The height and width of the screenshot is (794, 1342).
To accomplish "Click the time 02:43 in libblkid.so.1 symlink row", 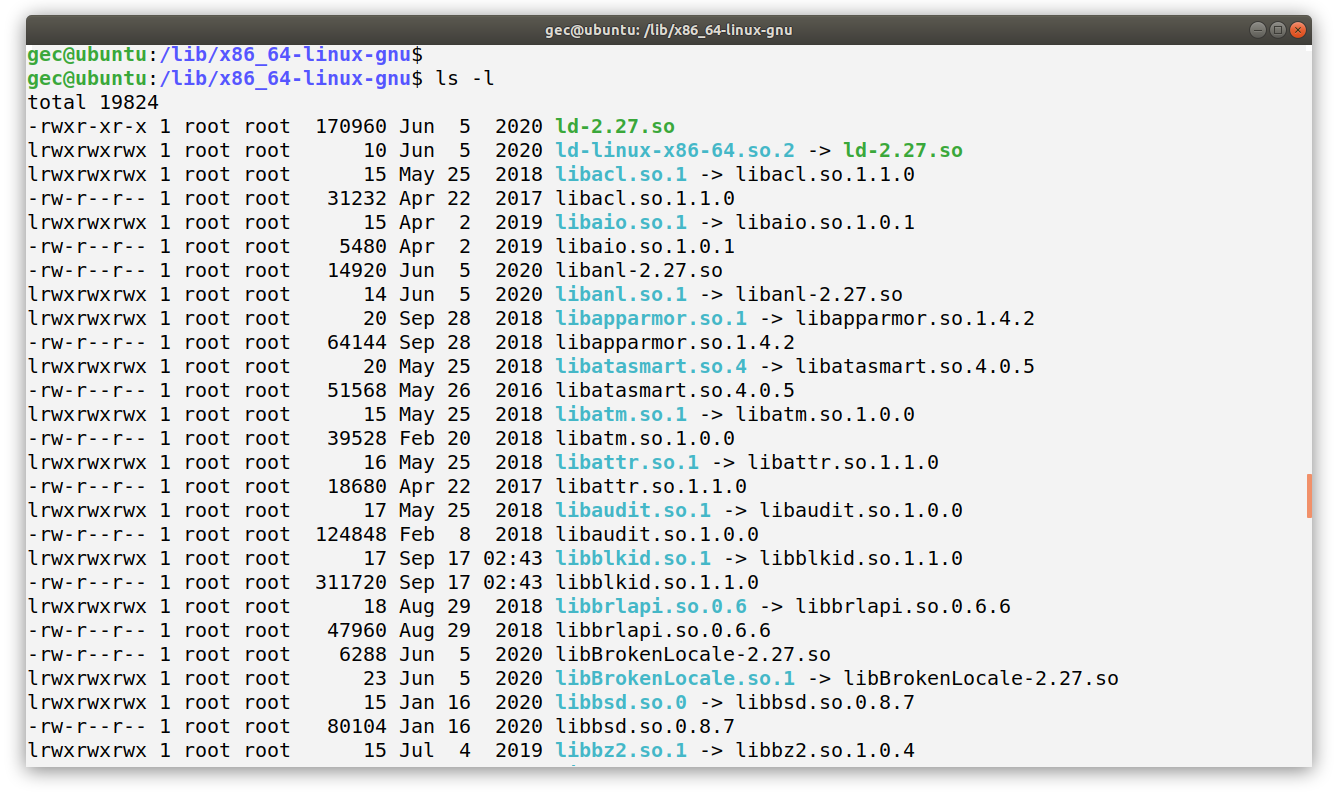I will click(513, 558).
